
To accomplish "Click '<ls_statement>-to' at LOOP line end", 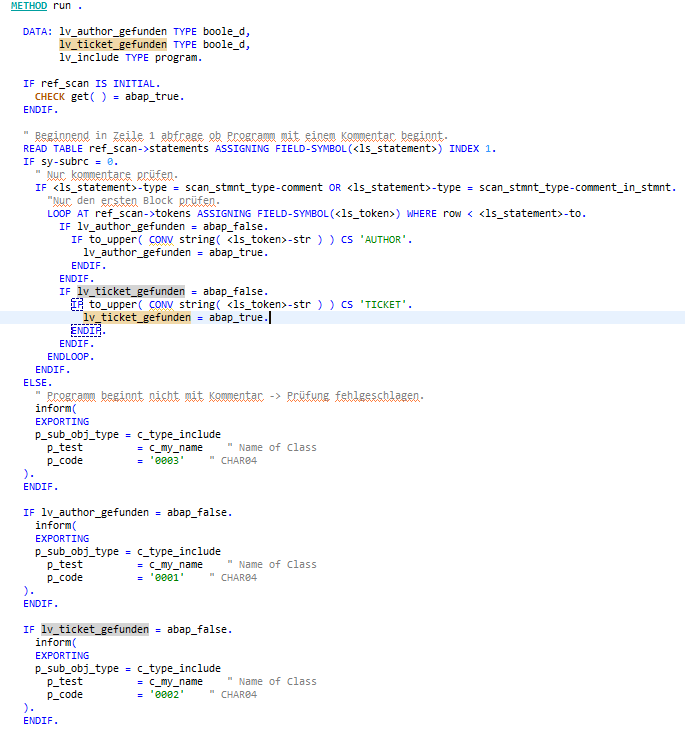I will point(530,214).
